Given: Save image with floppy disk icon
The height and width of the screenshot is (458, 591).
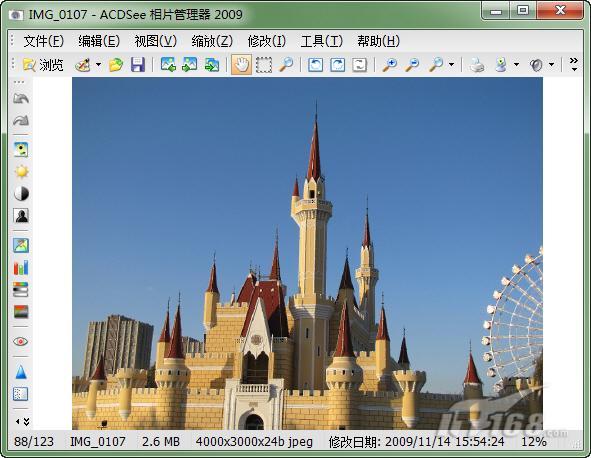Looking at the screenshot, I should coord(138,65).
